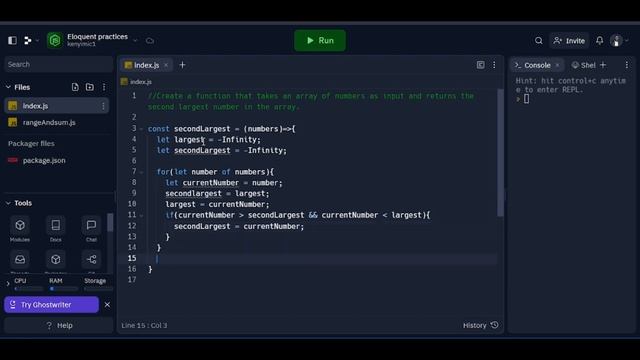Viewport: 640px width, 360px height.
Task: Create a new file icon
Action: point(75,87)
